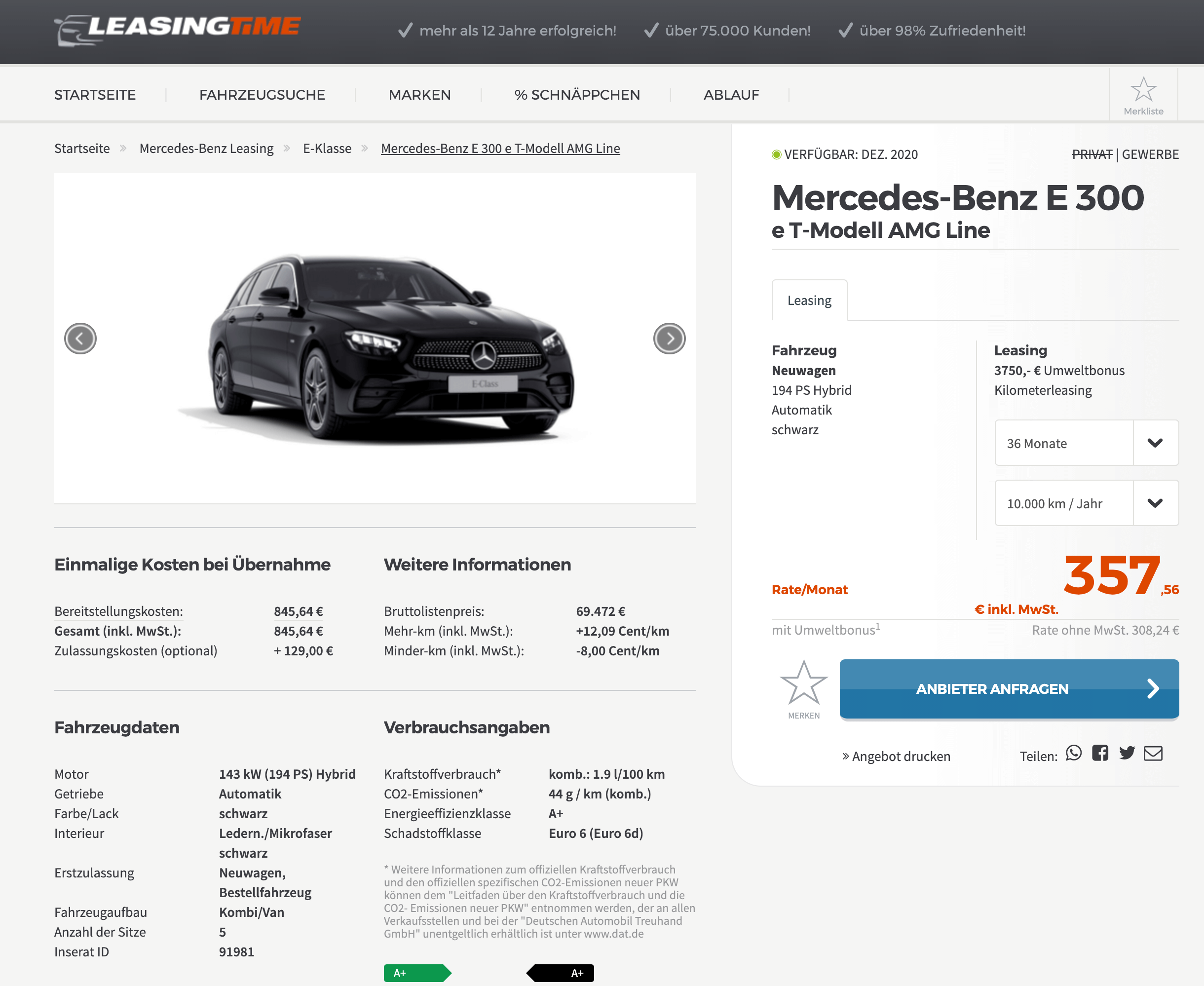Click the Bereitstellungskosten label
This screenshot has width=1204, height=986.
pos(119,612)
